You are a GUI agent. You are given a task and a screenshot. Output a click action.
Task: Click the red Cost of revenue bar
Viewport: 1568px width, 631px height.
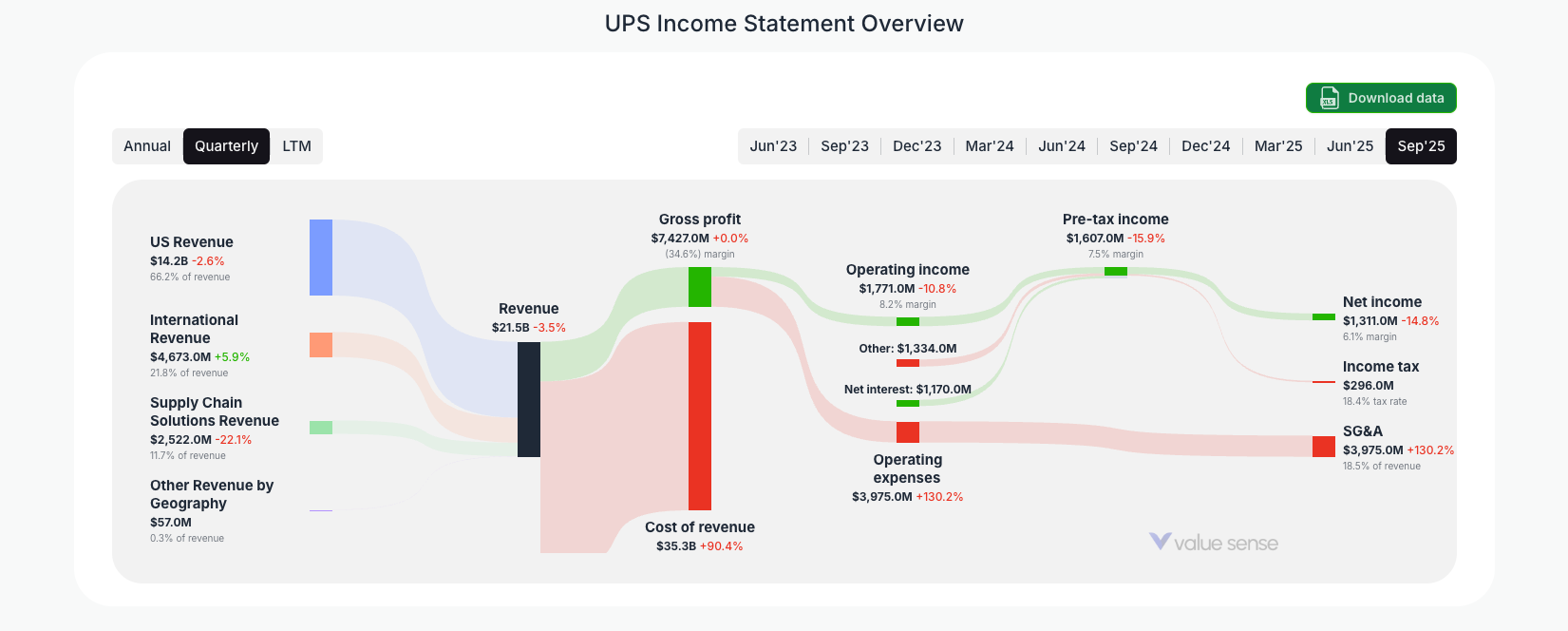[x=700, y=418]
